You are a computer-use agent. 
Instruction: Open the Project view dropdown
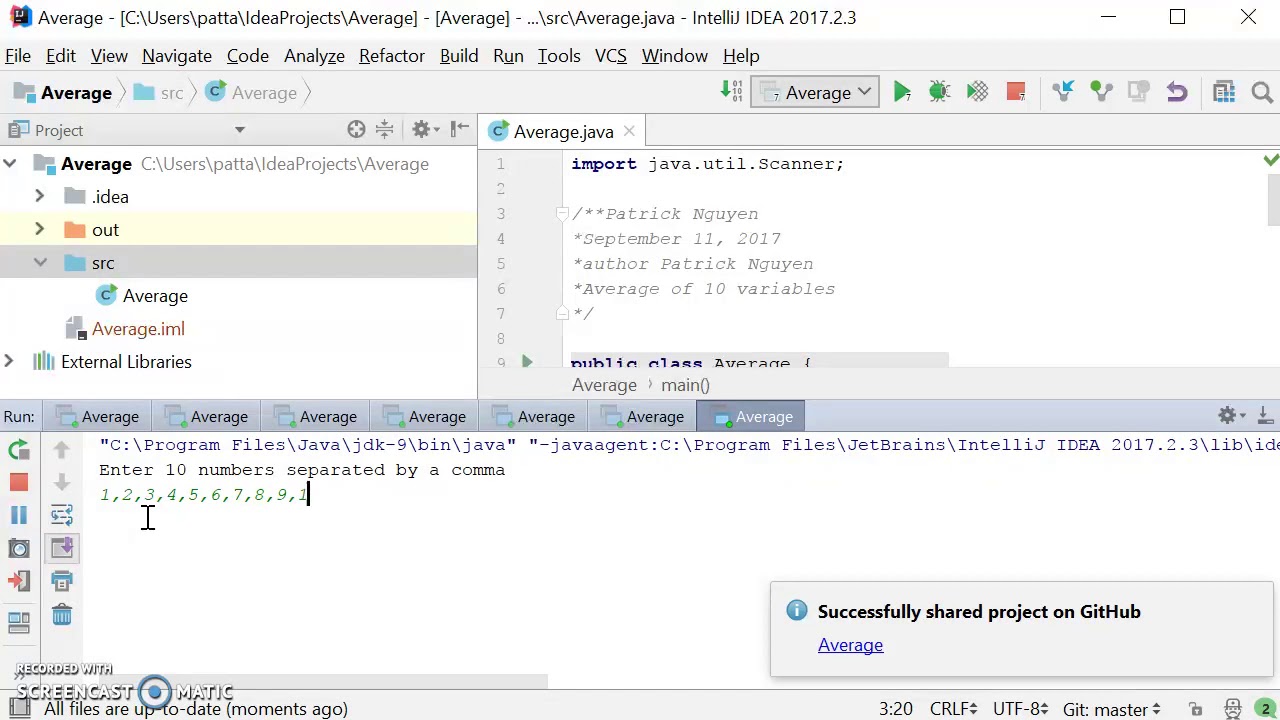tap(239, 130)
